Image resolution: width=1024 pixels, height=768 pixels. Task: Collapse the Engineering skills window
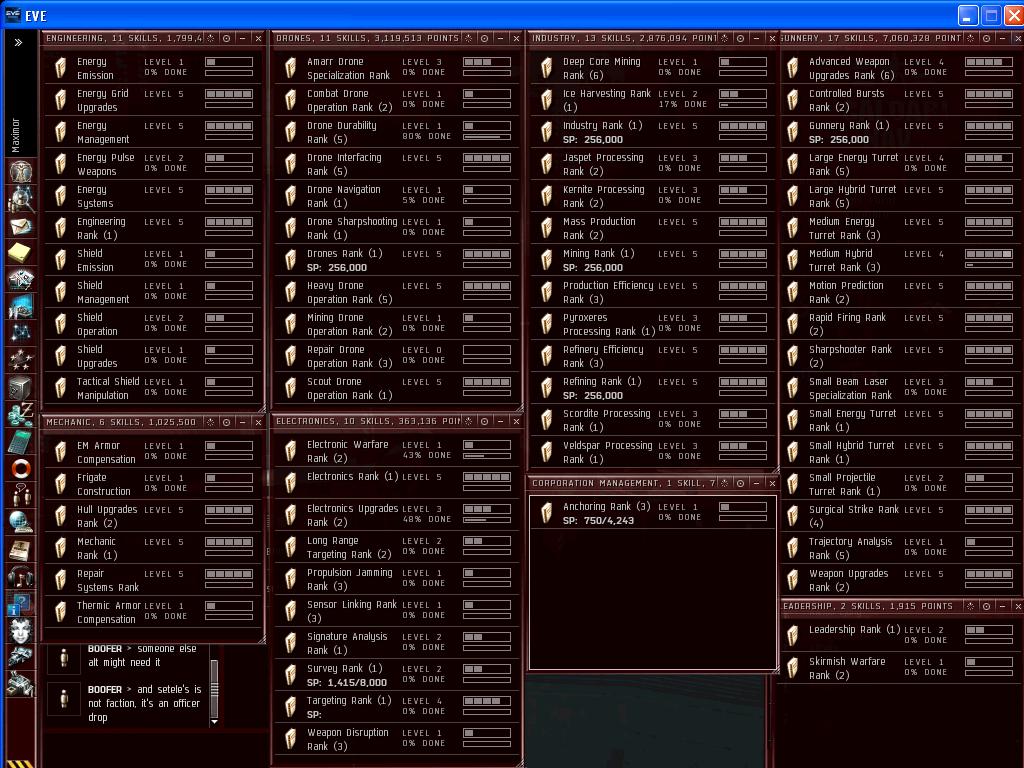click(x=242, y=39)
